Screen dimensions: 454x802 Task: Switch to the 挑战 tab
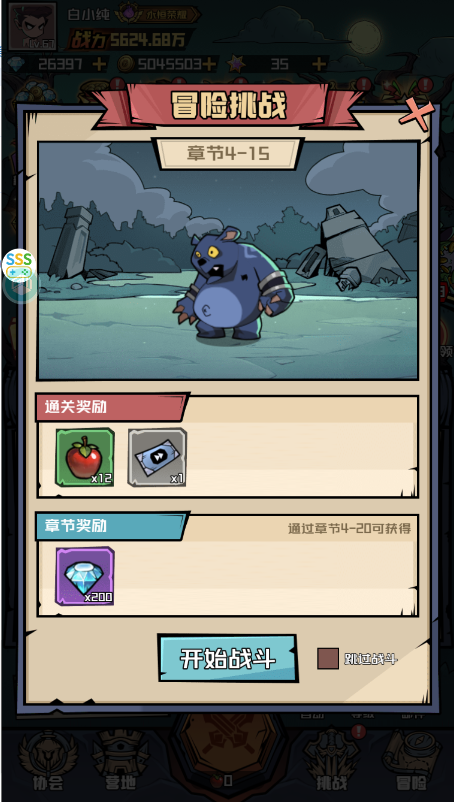[x=331, y=762]
